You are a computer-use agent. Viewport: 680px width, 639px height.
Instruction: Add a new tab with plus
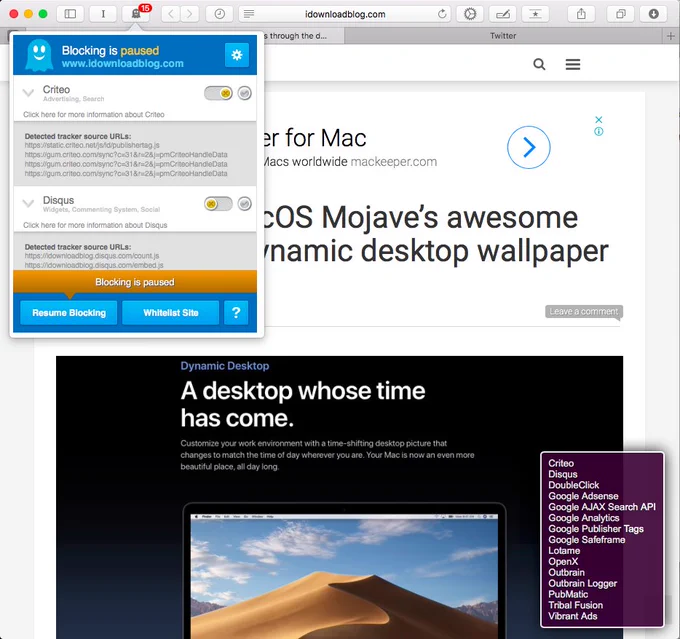tap(670, 36)
